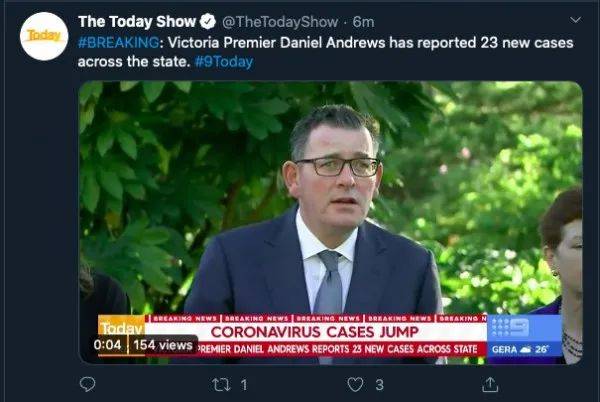This screenshot has height=402, width=600.
Task: Click The Today Show account name
Action: [x=137, y=22]
